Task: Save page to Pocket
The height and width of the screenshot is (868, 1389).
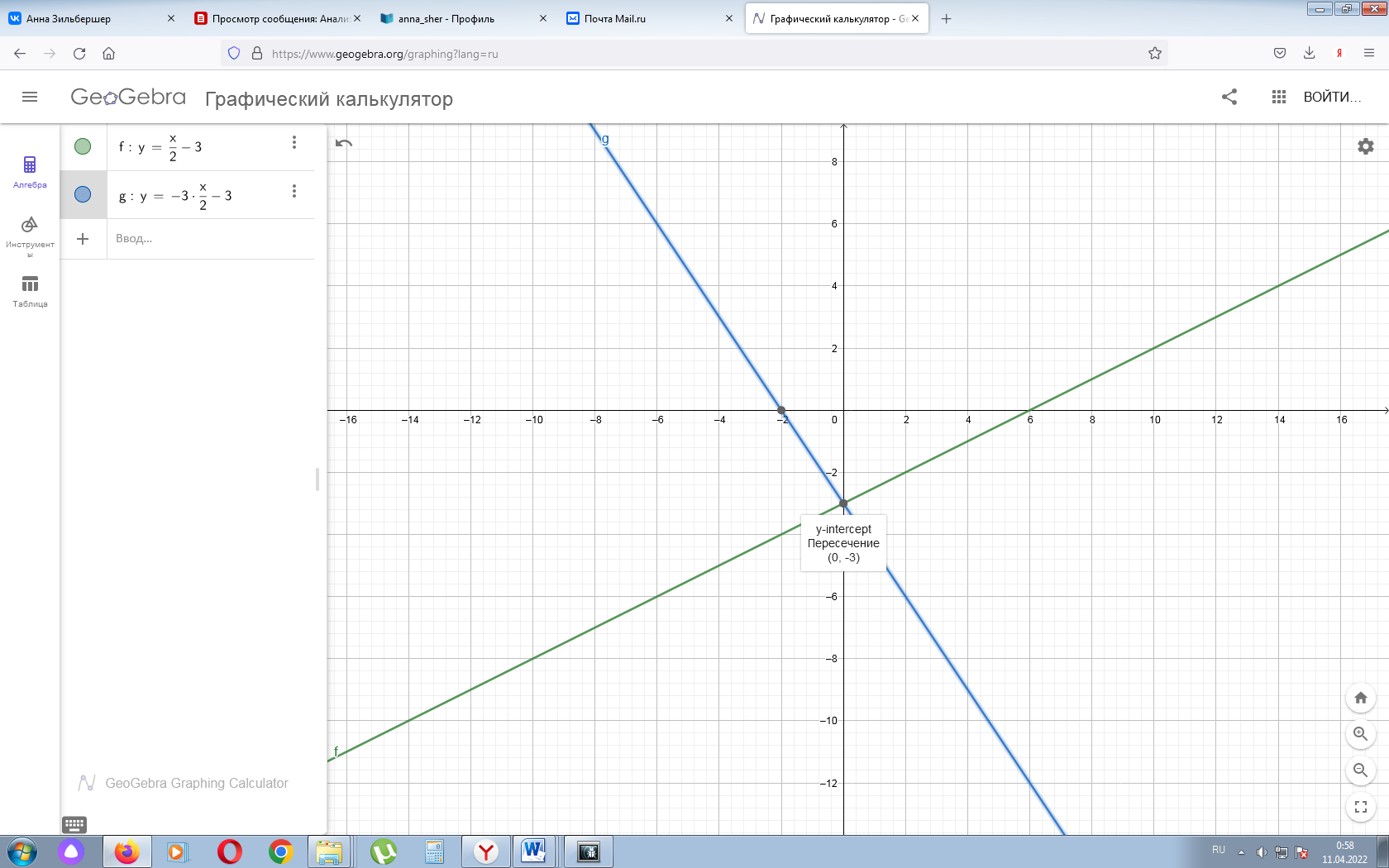Action: tap(1280, 53)
